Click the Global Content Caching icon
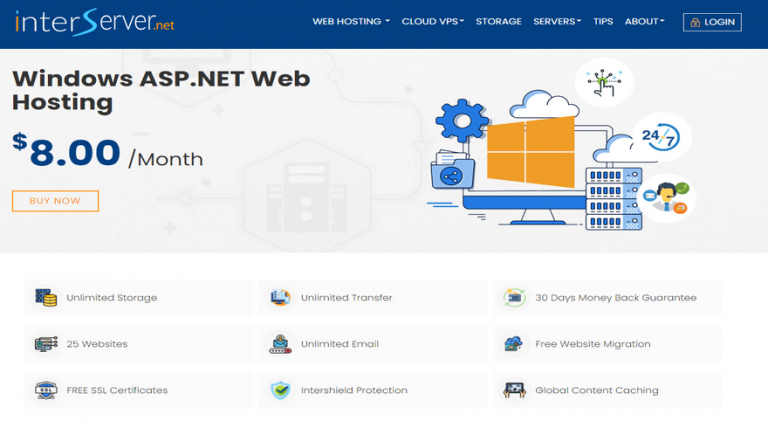768x428 pixels. [x=514, y=390]
